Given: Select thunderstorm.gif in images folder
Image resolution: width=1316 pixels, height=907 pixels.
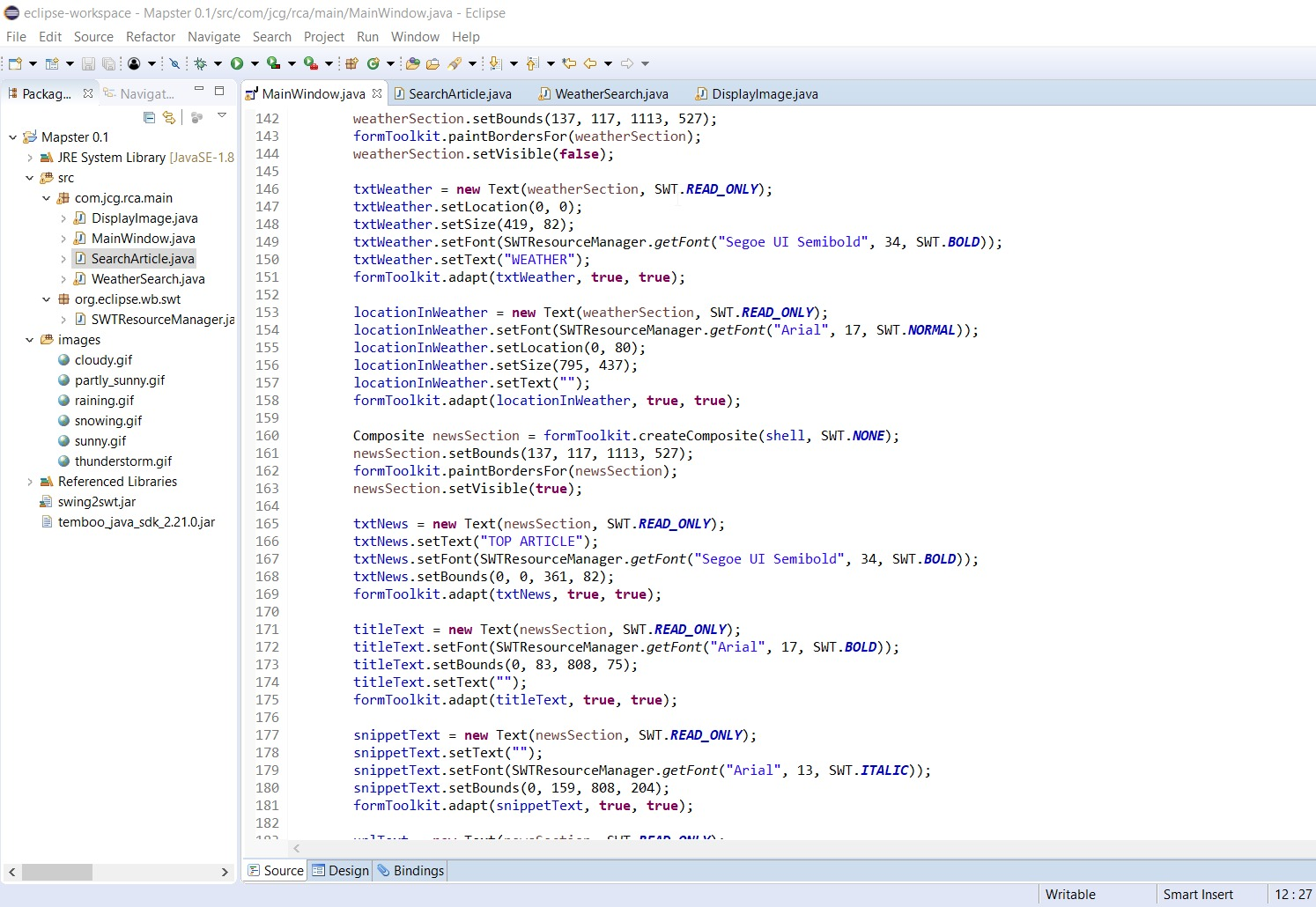Looking at the screenshot, I should 123,461.
